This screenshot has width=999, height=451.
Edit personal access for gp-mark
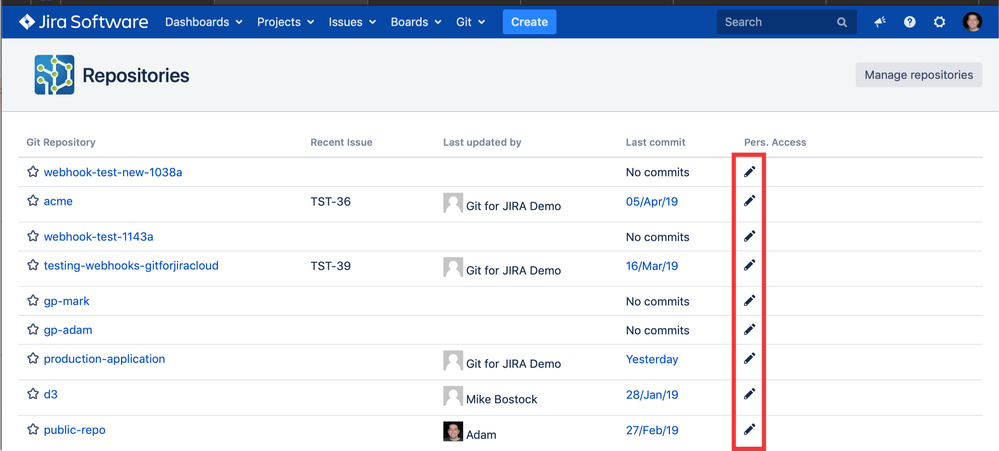tap(749, 301)
